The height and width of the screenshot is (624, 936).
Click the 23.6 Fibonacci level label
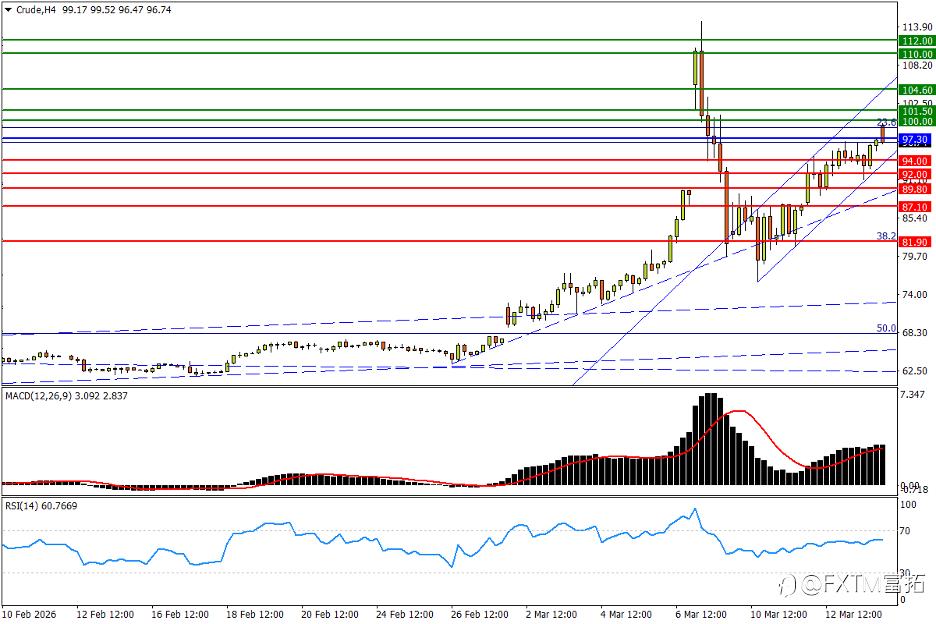point(886,122)
